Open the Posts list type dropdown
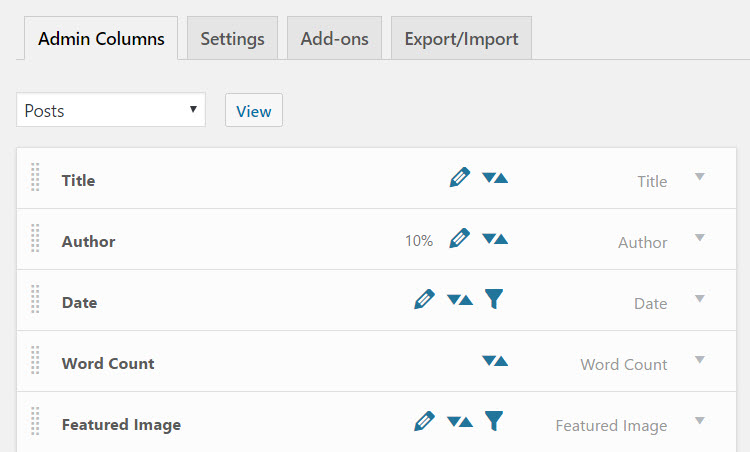750x452 pixels. pos(111,110)
